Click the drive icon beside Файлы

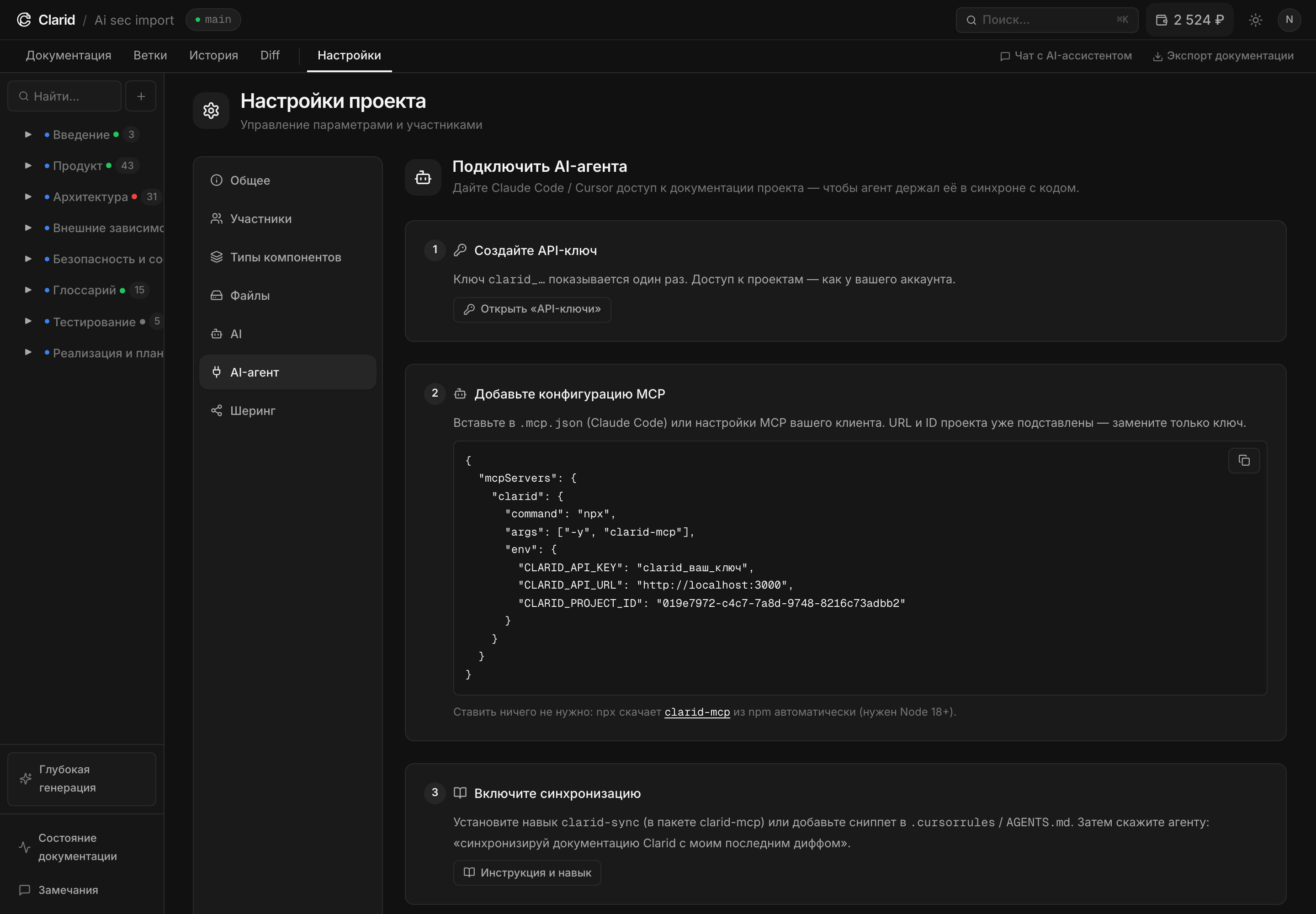(217, 296)
